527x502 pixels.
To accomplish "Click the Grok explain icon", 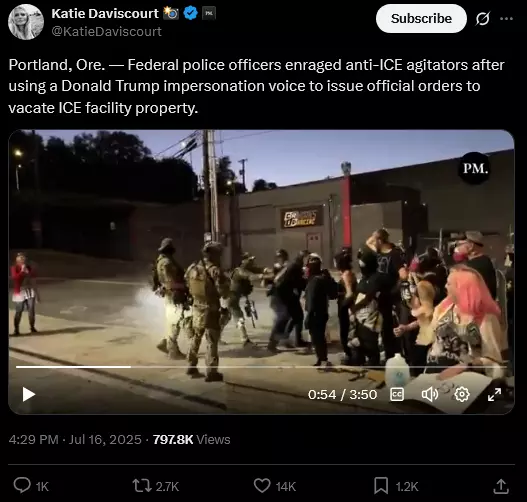I will point(482,18).
